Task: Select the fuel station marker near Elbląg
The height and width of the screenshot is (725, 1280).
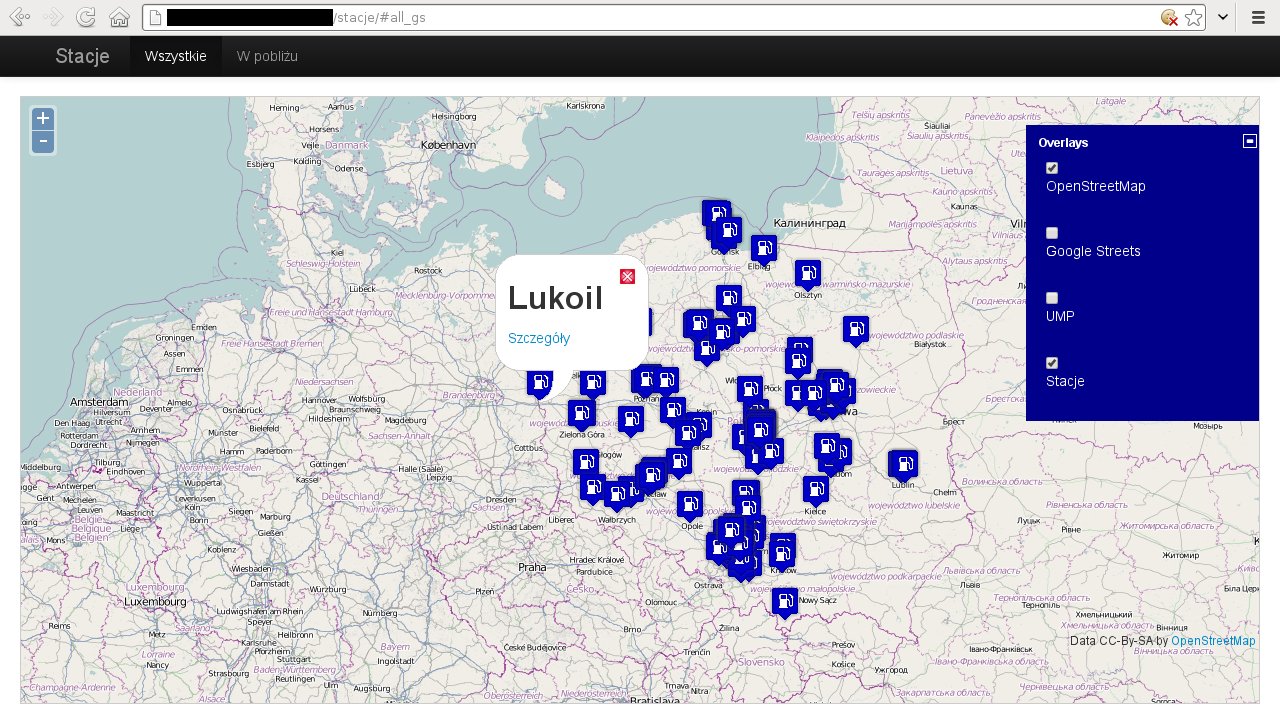Action: 764,249
